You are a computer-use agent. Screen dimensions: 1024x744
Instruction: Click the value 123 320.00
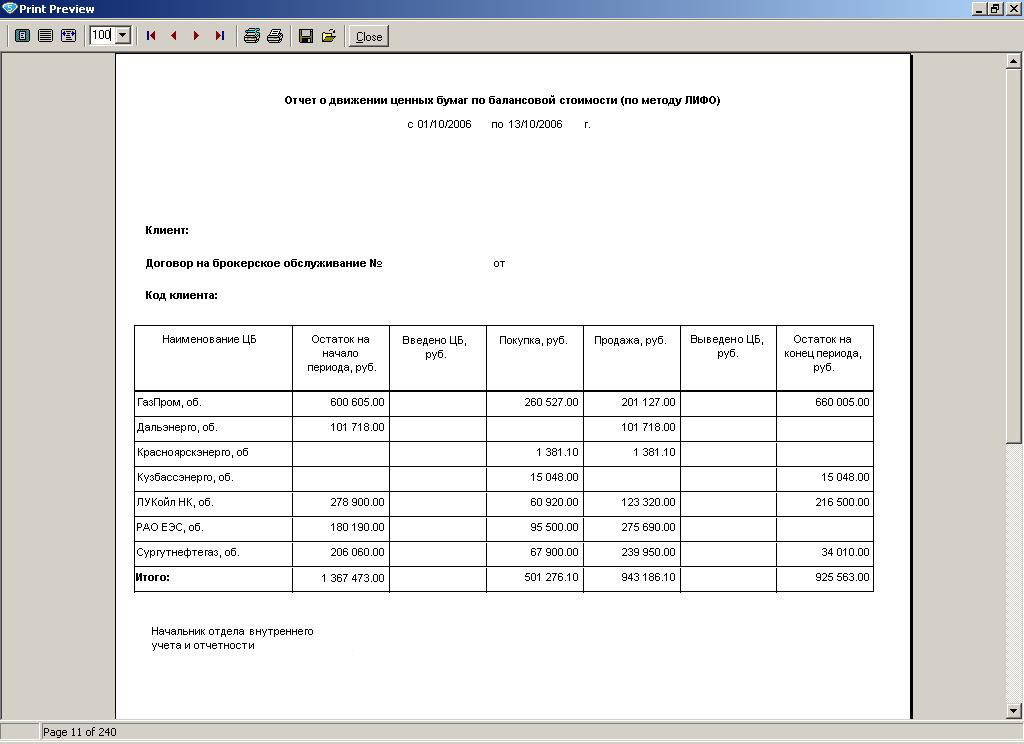tap(648, 502)
